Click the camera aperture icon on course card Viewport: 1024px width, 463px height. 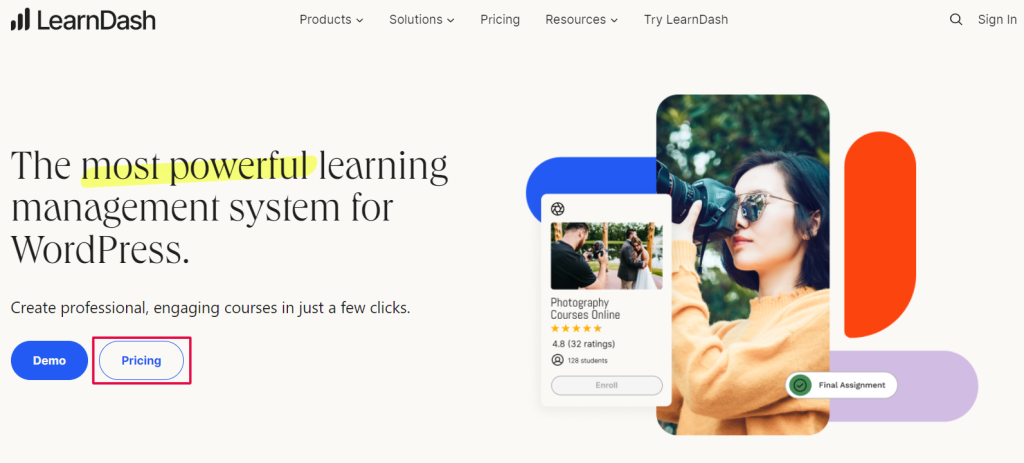[x=558, y=209]
